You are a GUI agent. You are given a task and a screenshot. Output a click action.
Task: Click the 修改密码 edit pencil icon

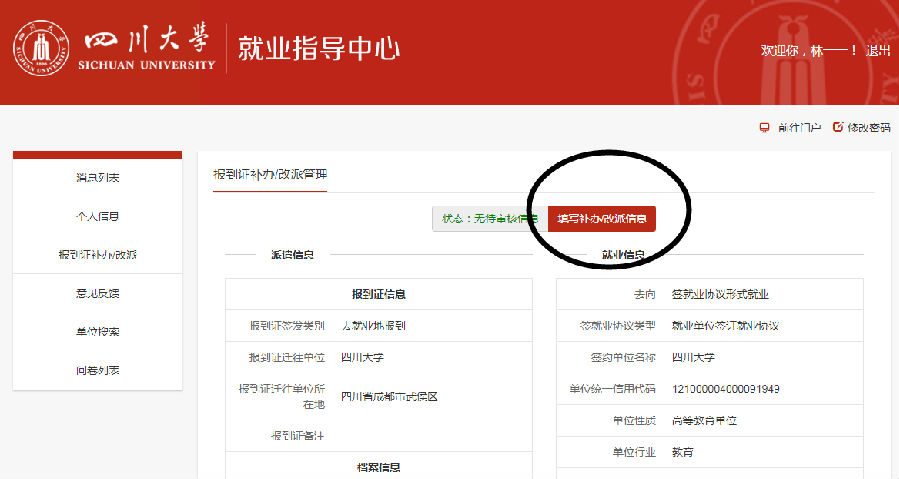[838, 127]
